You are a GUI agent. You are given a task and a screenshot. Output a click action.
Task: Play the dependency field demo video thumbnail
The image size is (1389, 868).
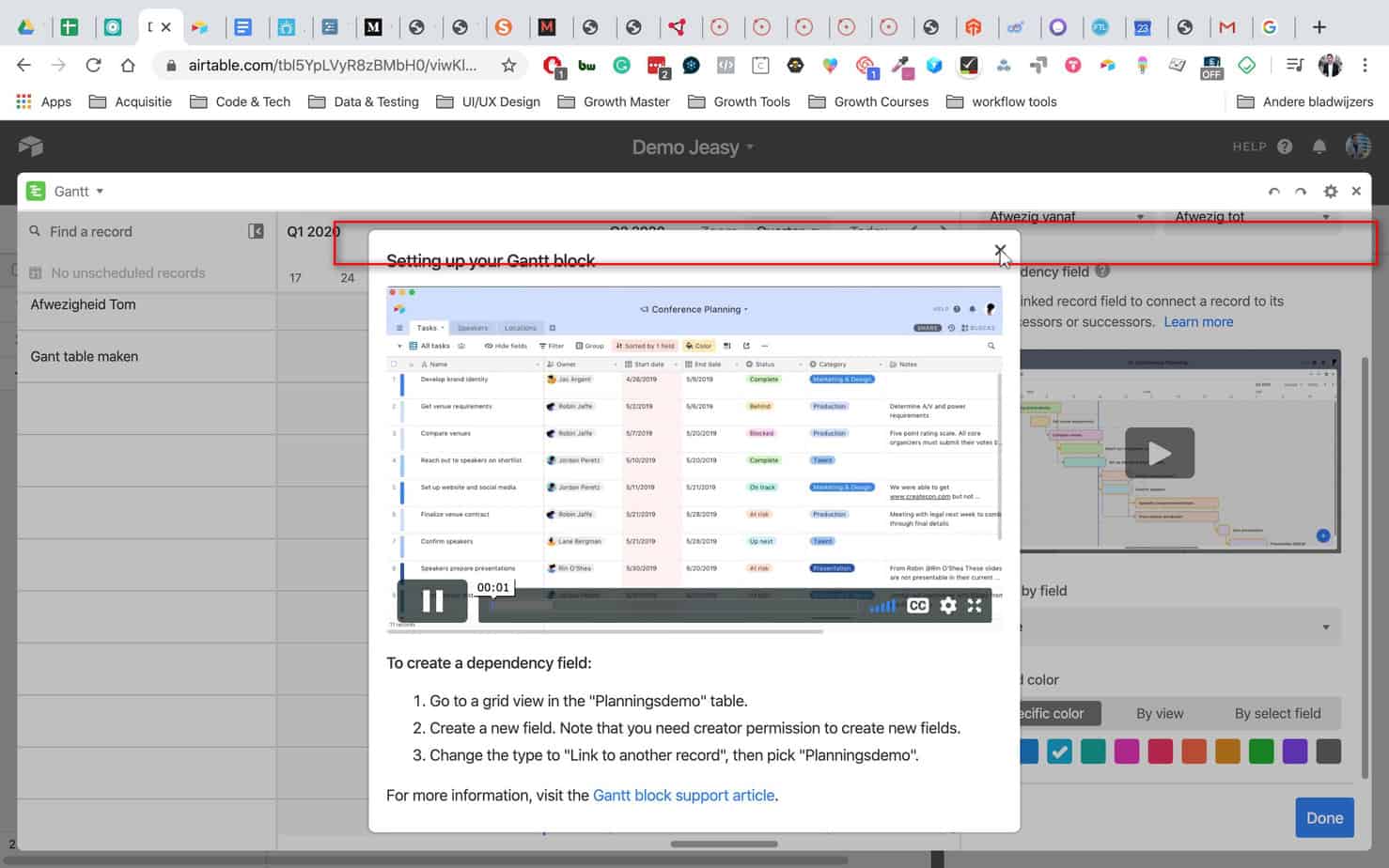pos(1159,453)
